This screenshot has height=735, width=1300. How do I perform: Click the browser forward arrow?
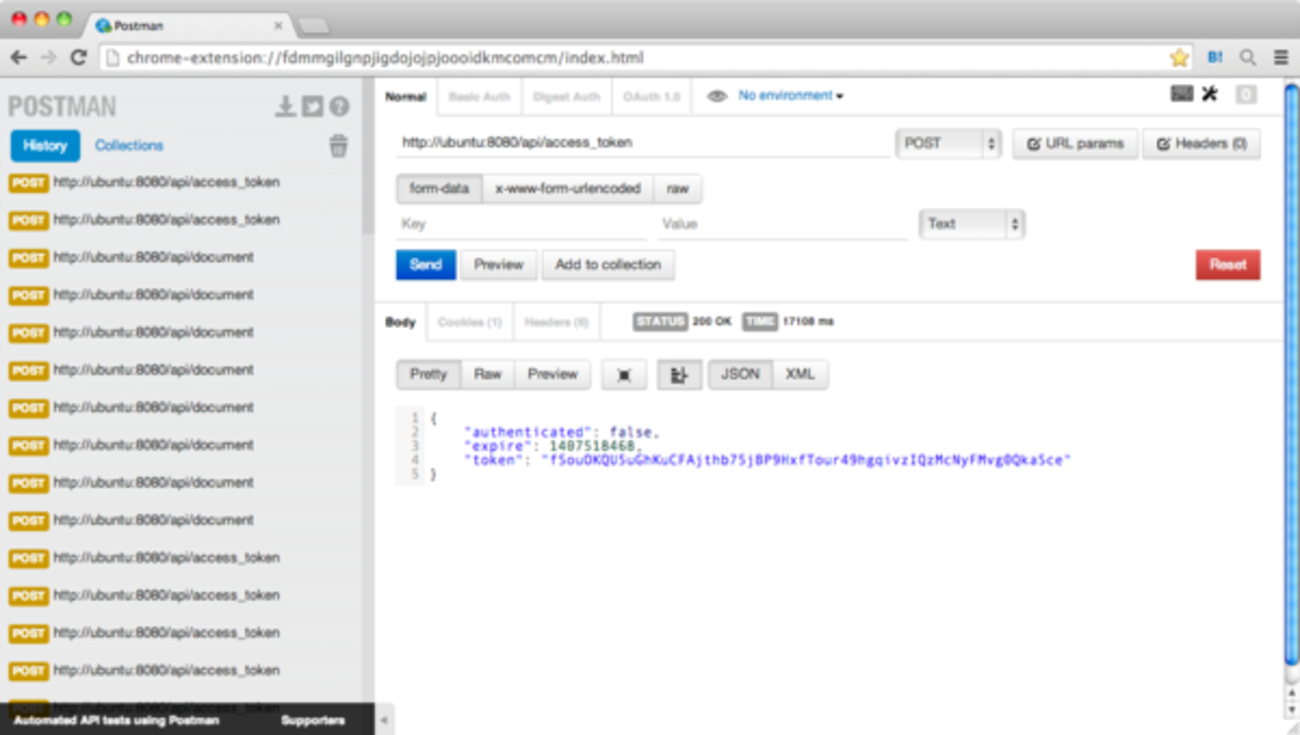tap(48, 57)
